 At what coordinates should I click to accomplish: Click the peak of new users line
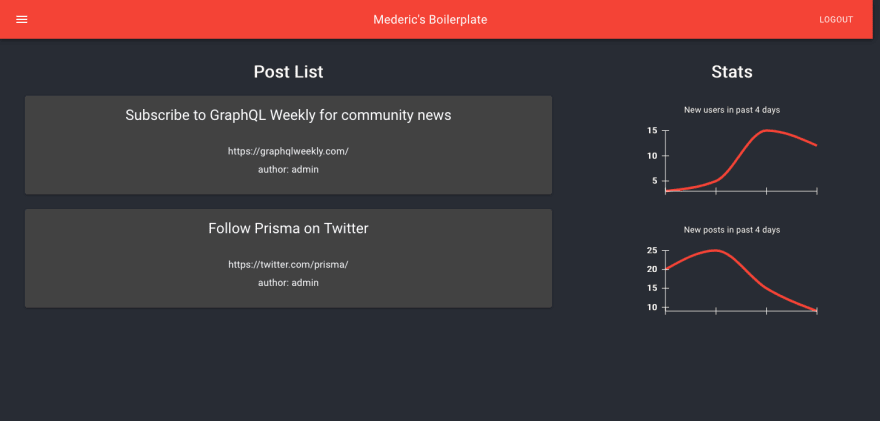tap(767, 130)
